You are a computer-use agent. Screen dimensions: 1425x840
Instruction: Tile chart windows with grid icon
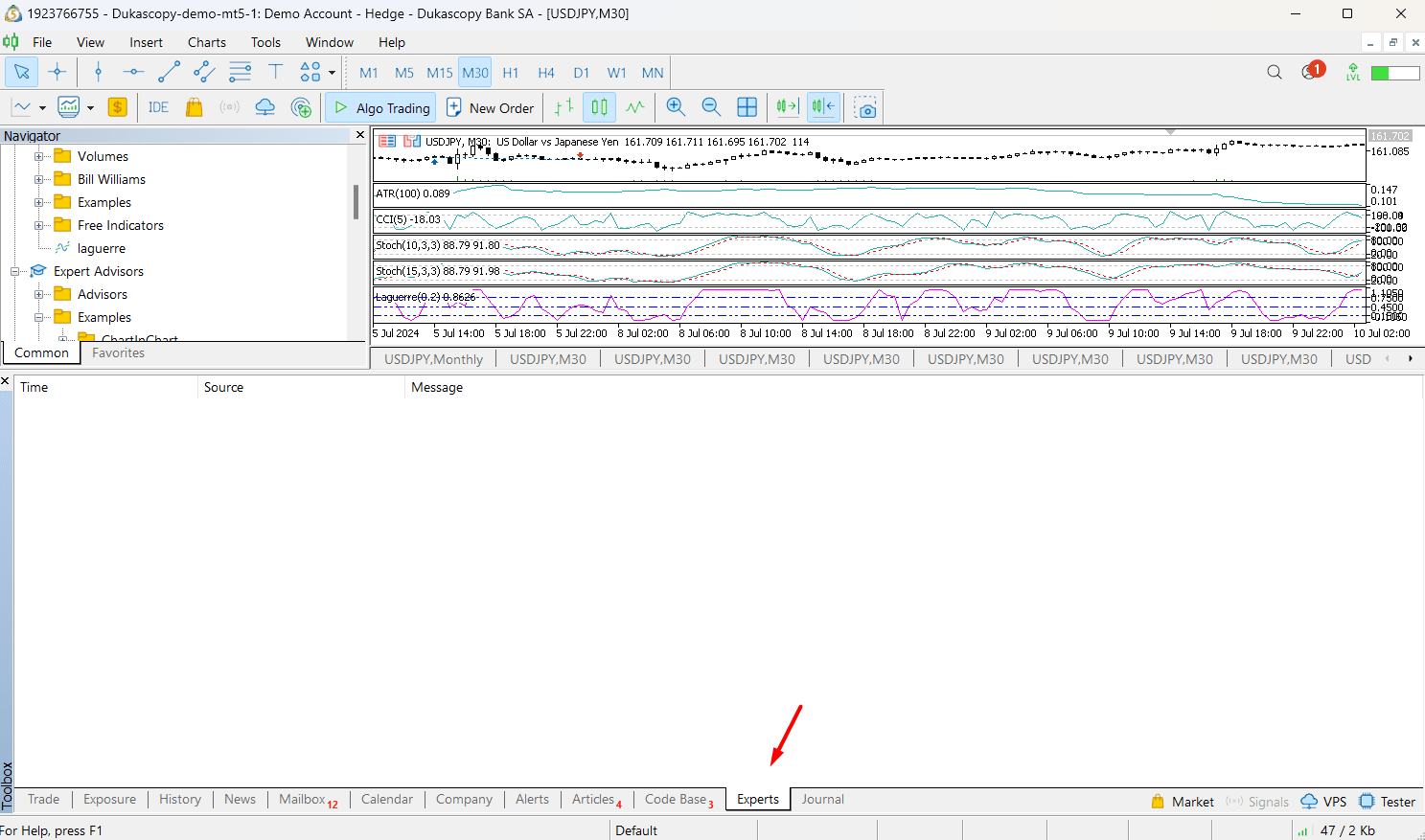click(x=747, y=107)
